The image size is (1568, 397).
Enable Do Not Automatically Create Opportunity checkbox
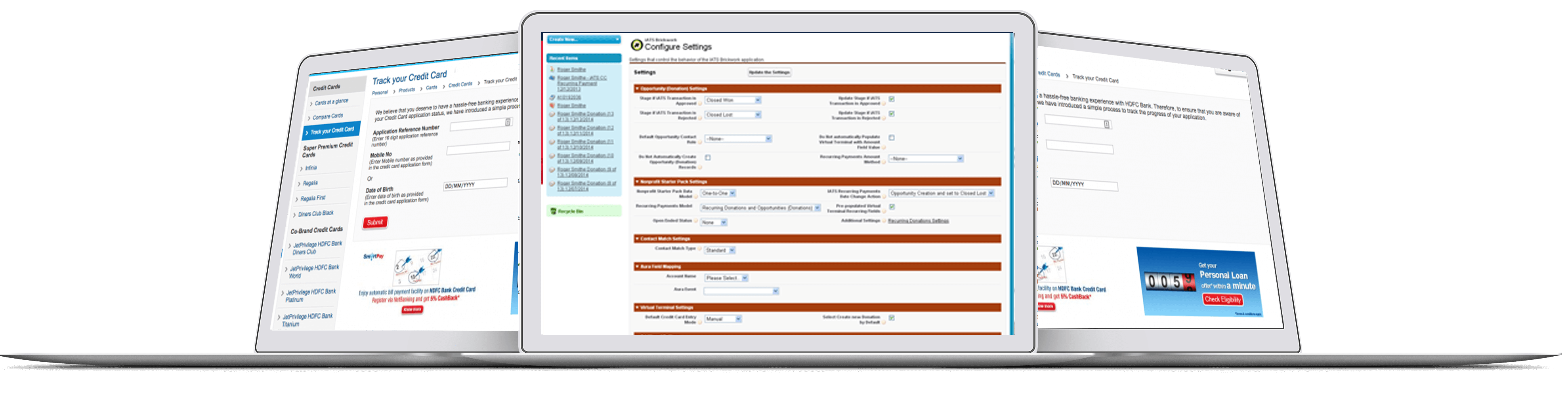(x=708, y=158)
